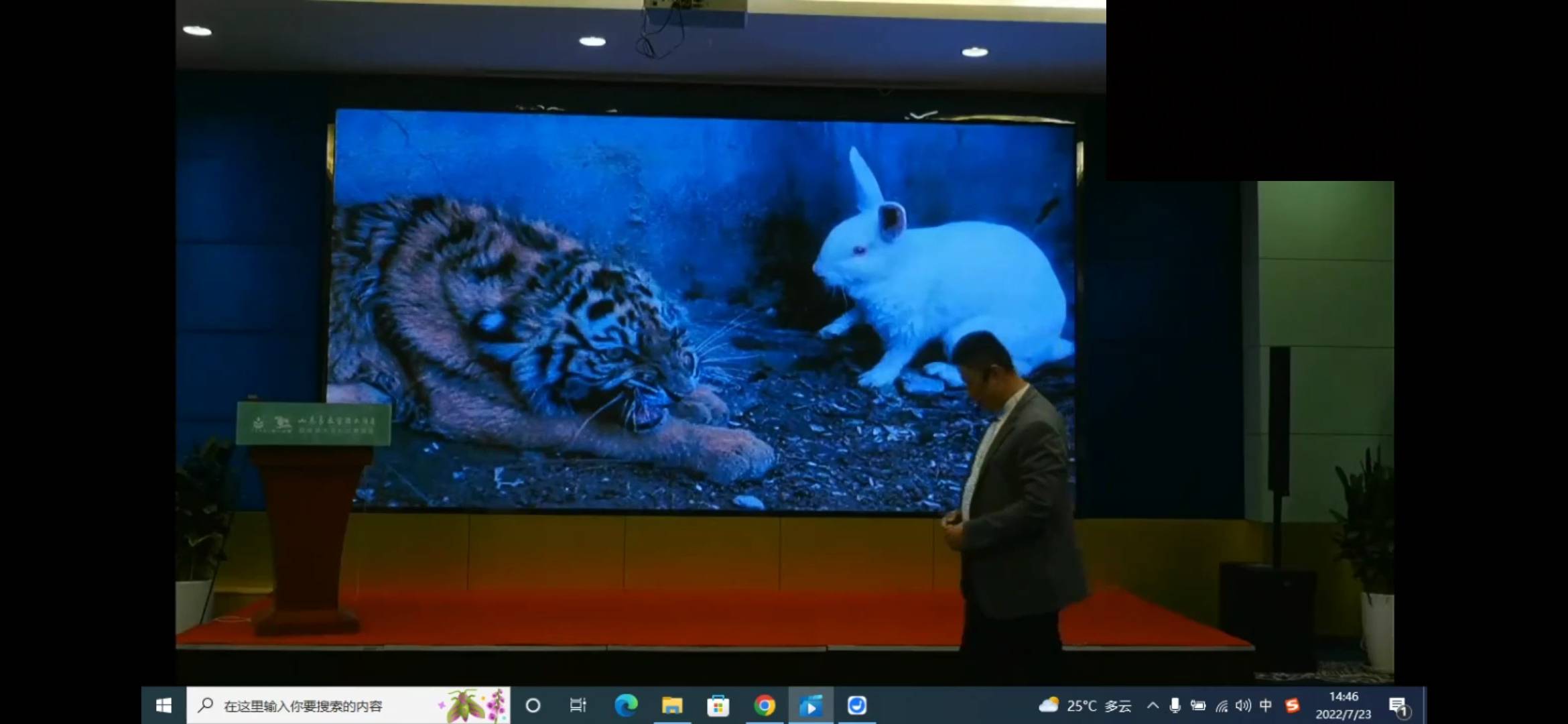The height and width of the screenshot is (724, 1568).
Task: Launch Microsoft Edge from the taskbar
Action: pos(627,705)
